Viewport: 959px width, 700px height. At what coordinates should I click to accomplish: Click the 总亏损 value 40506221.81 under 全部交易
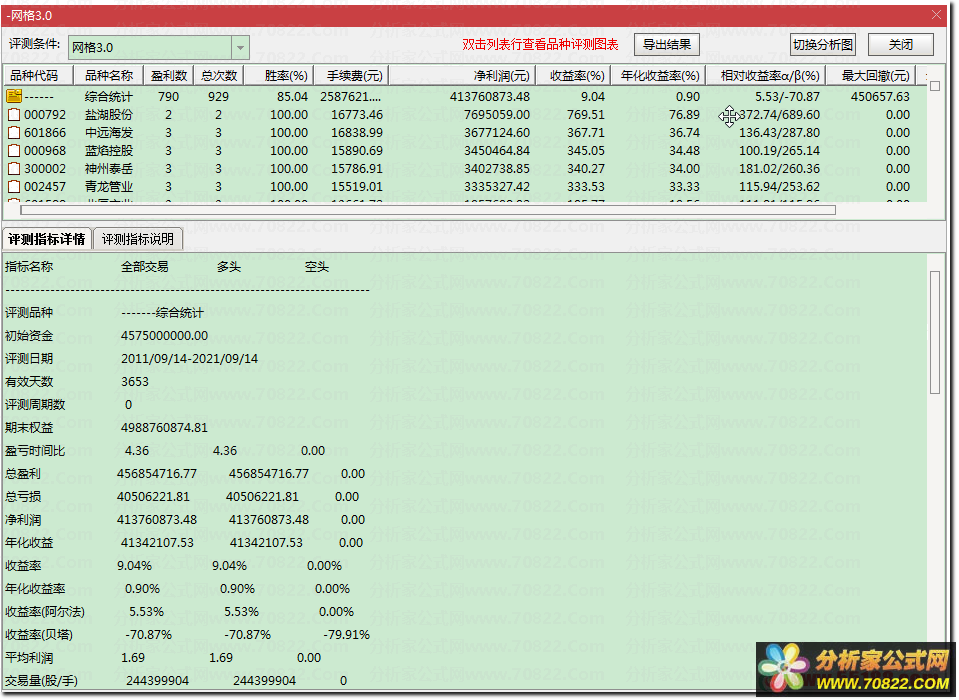point(154,497)
